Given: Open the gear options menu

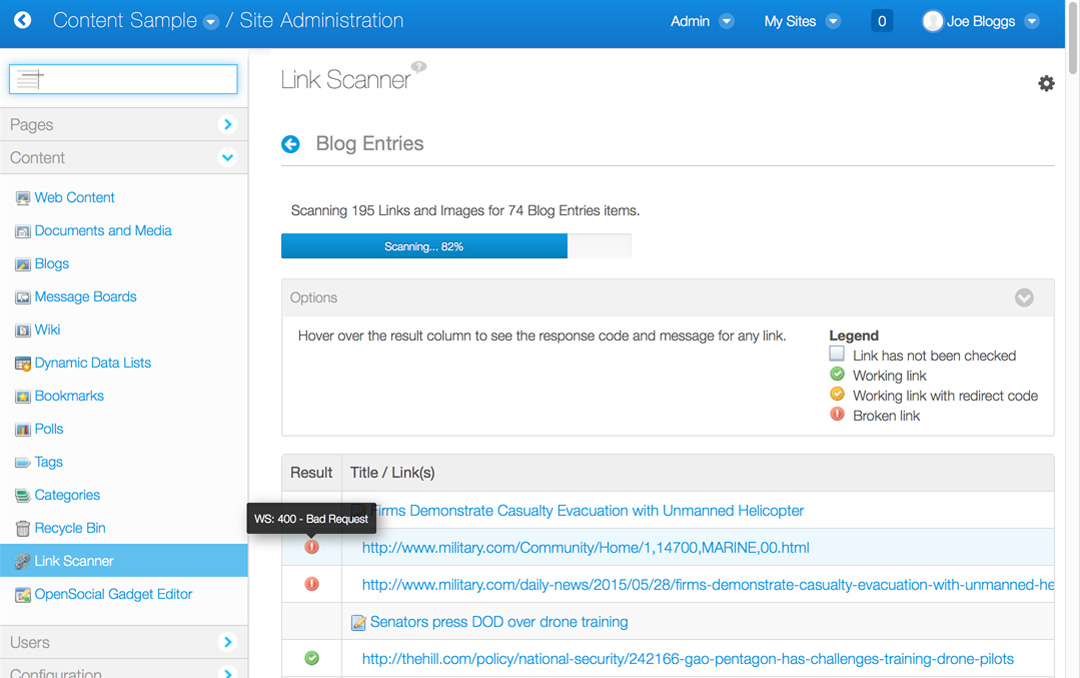Looking at the screenshot, I should point(1046,83).
